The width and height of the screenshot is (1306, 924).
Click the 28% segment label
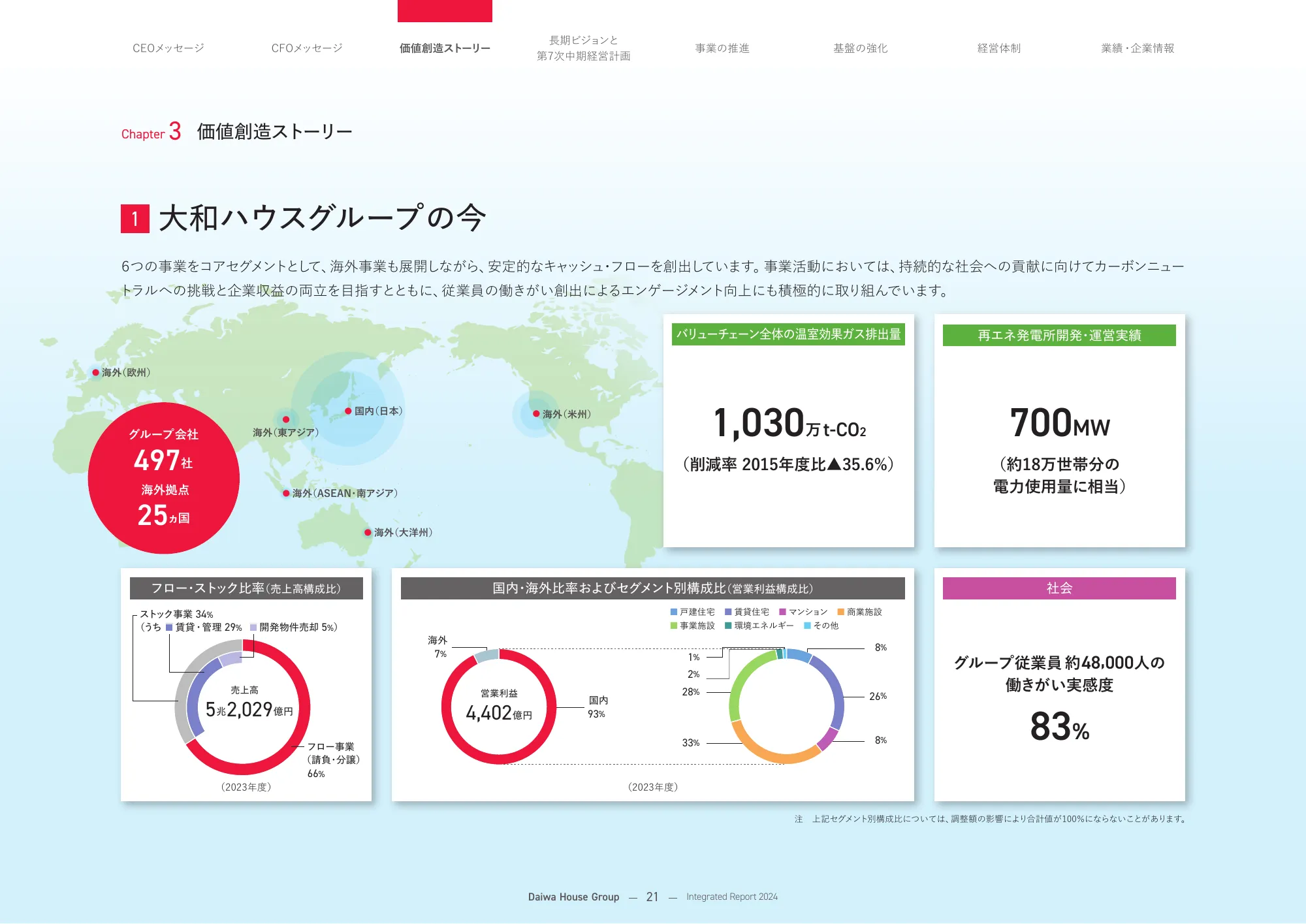pyautogui.click(x=691, y=692)
